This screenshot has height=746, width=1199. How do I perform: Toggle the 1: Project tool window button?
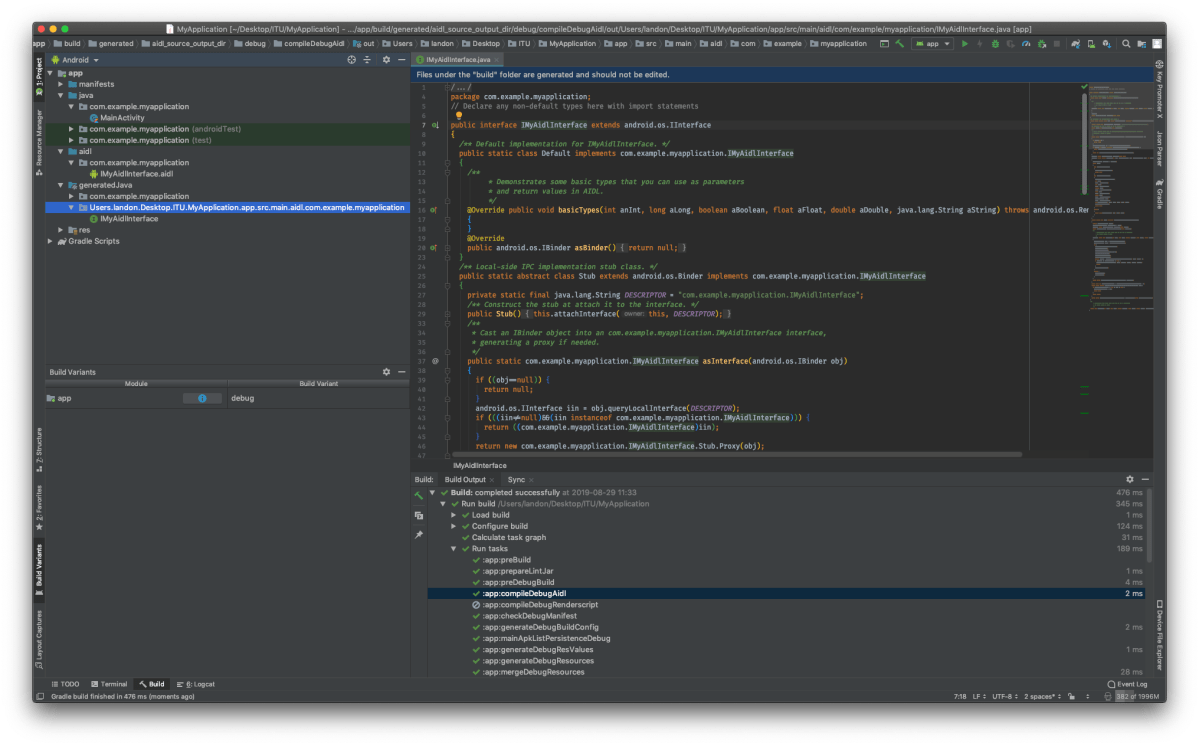click(39, 78)
